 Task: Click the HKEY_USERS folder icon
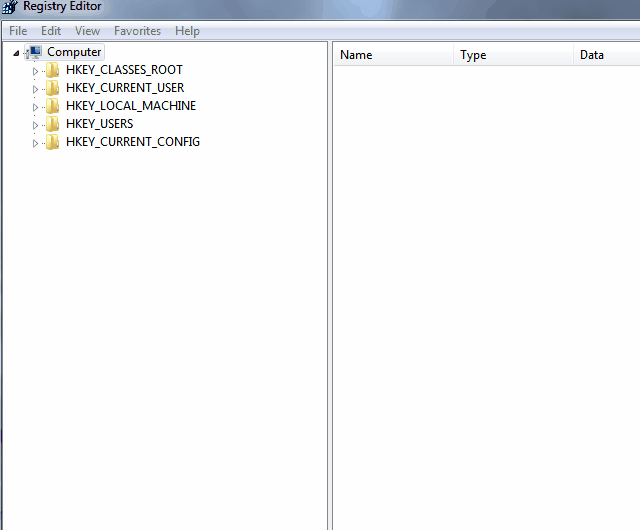coord(52,124)
